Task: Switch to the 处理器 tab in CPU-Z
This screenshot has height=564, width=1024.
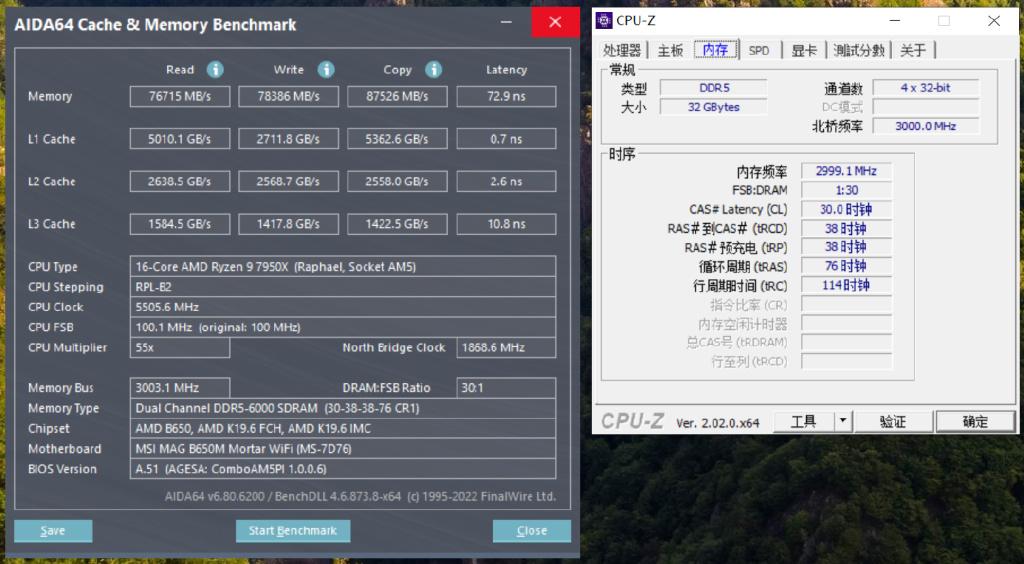Action: 622,50
